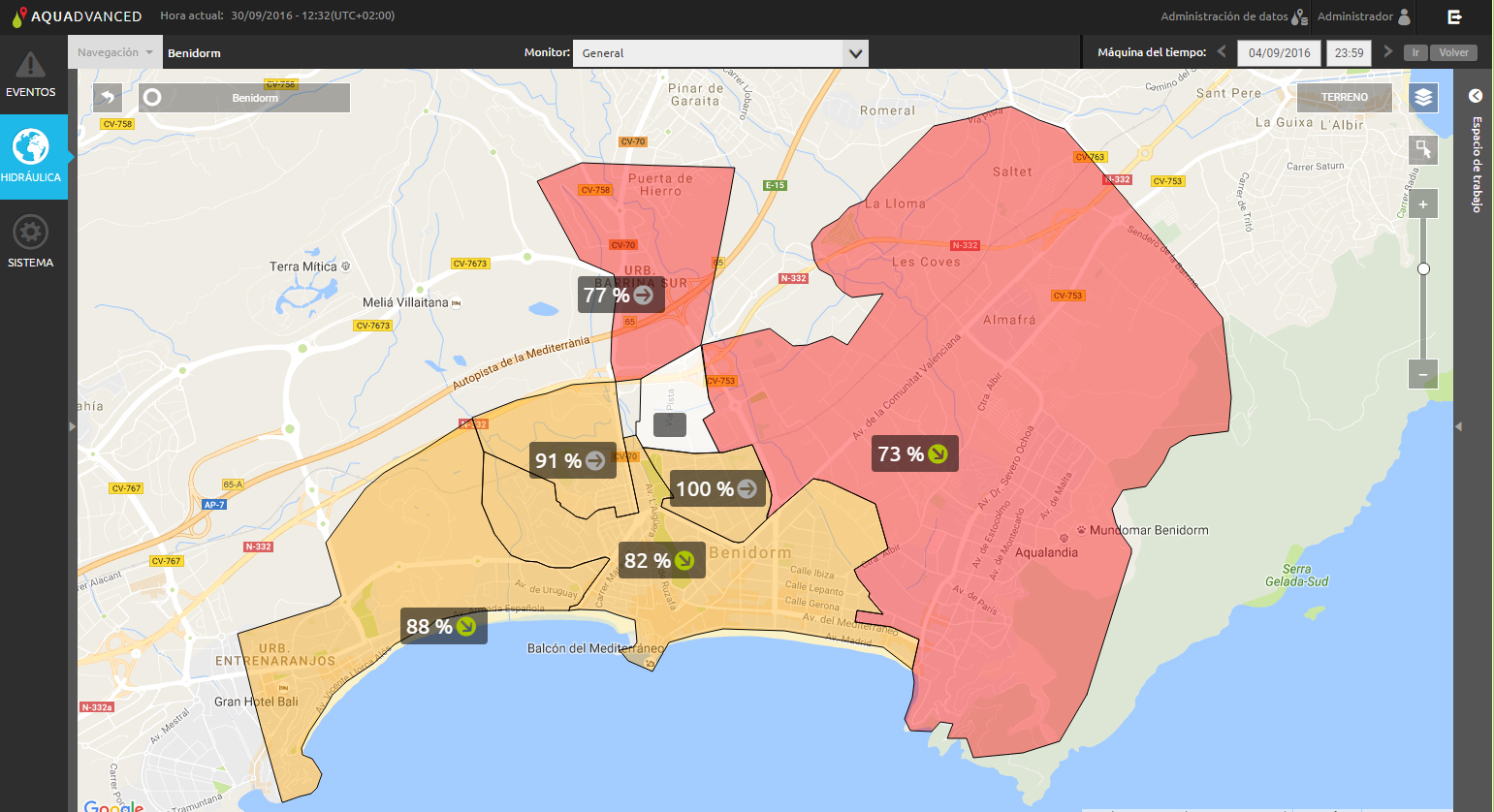Zoom in with the plus button
This screenshot has width=1494, height=812.
[x=1422, y=204]
